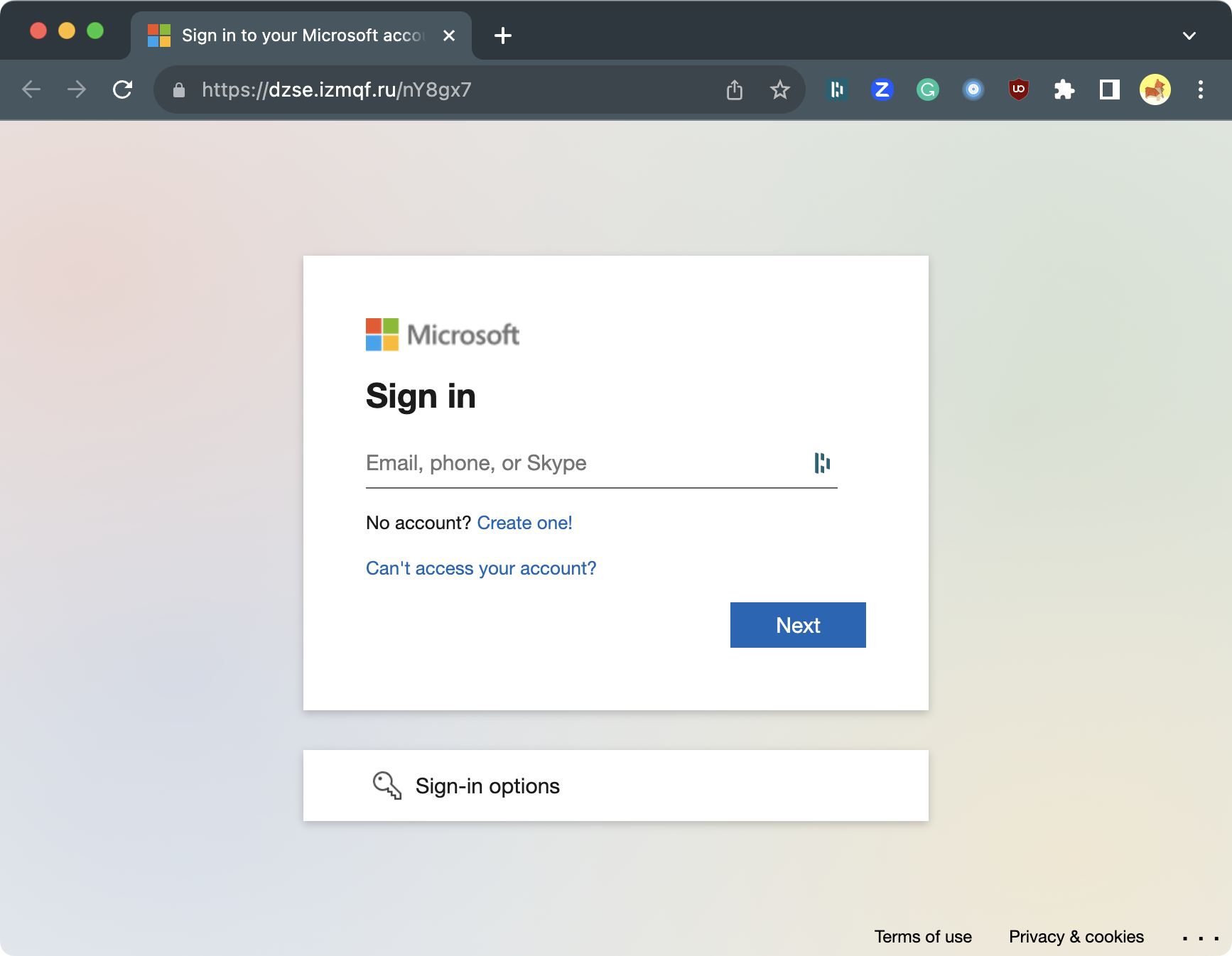Open Can't access your account? link

point(481,568)
